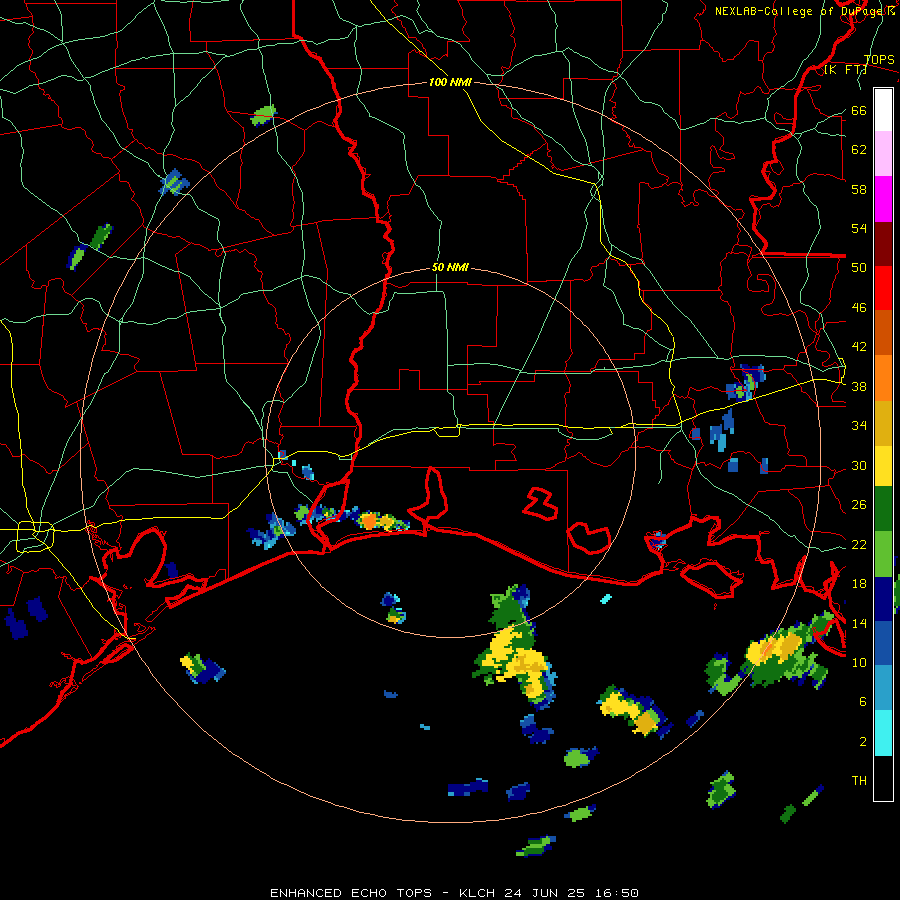Click the NEXLAB-College of DuPage credit text
The height and width of the screenshot is (900, 900).
(x=804, y=11)
